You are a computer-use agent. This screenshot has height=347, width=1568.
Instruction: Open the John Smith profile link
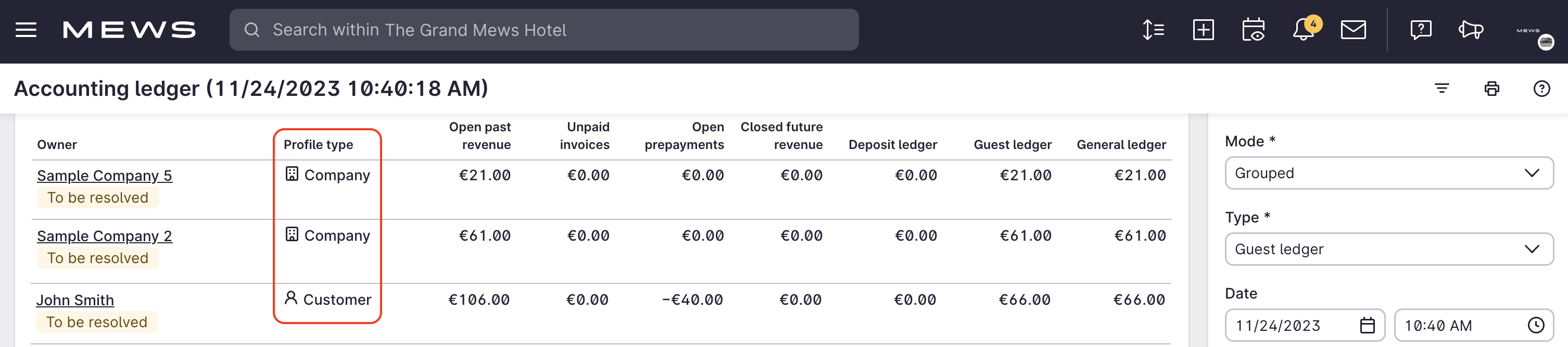pyautogui.click(x=75, y=301)
